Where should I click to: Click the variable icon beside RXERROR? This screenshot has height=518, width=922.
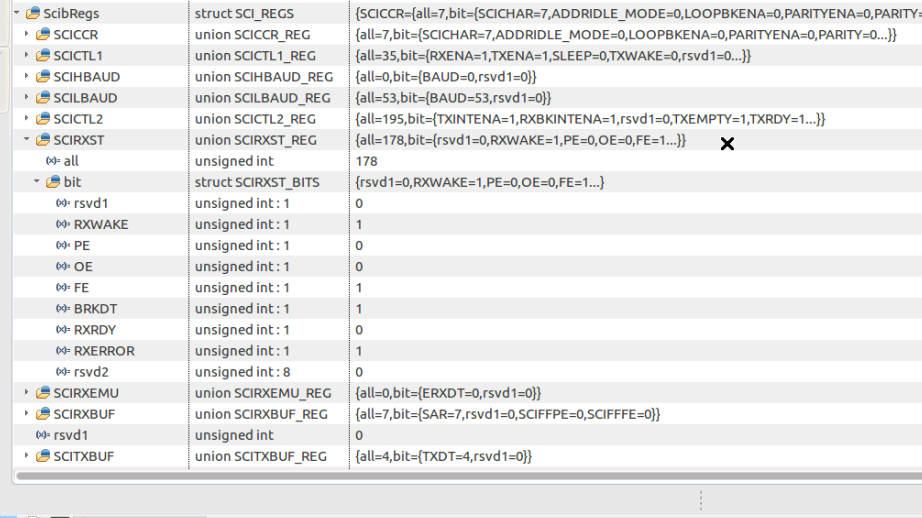coord(63,351)
